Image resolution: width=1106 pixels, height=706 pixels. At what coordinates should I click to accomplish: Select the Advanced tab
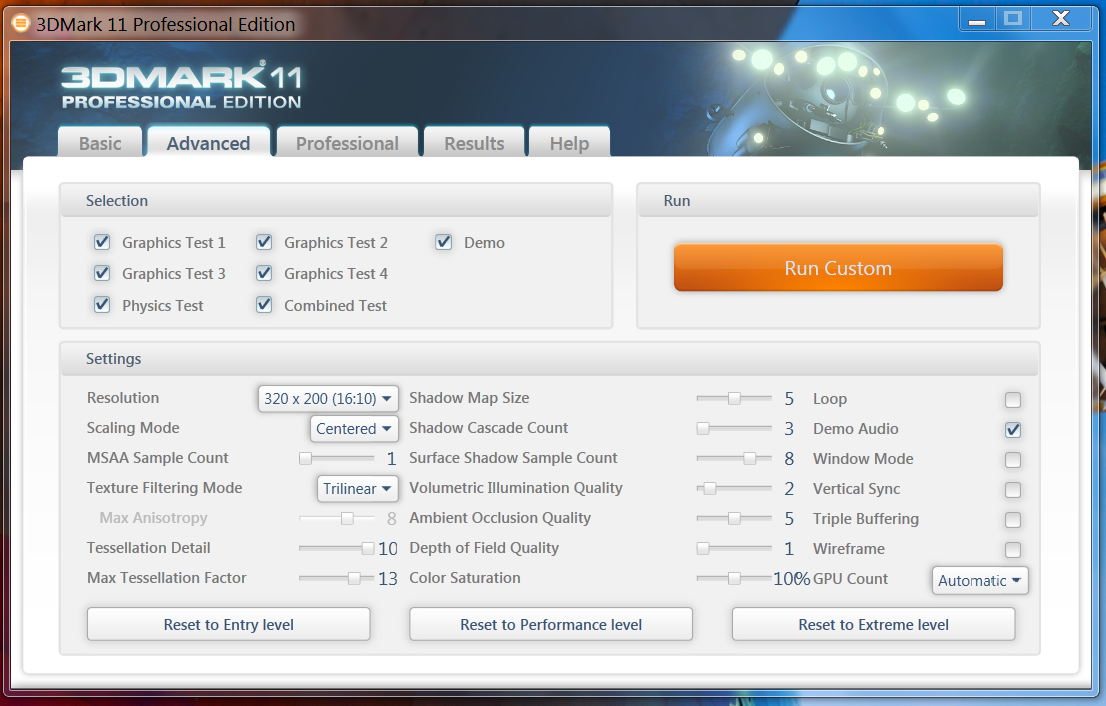pos(208,143)
